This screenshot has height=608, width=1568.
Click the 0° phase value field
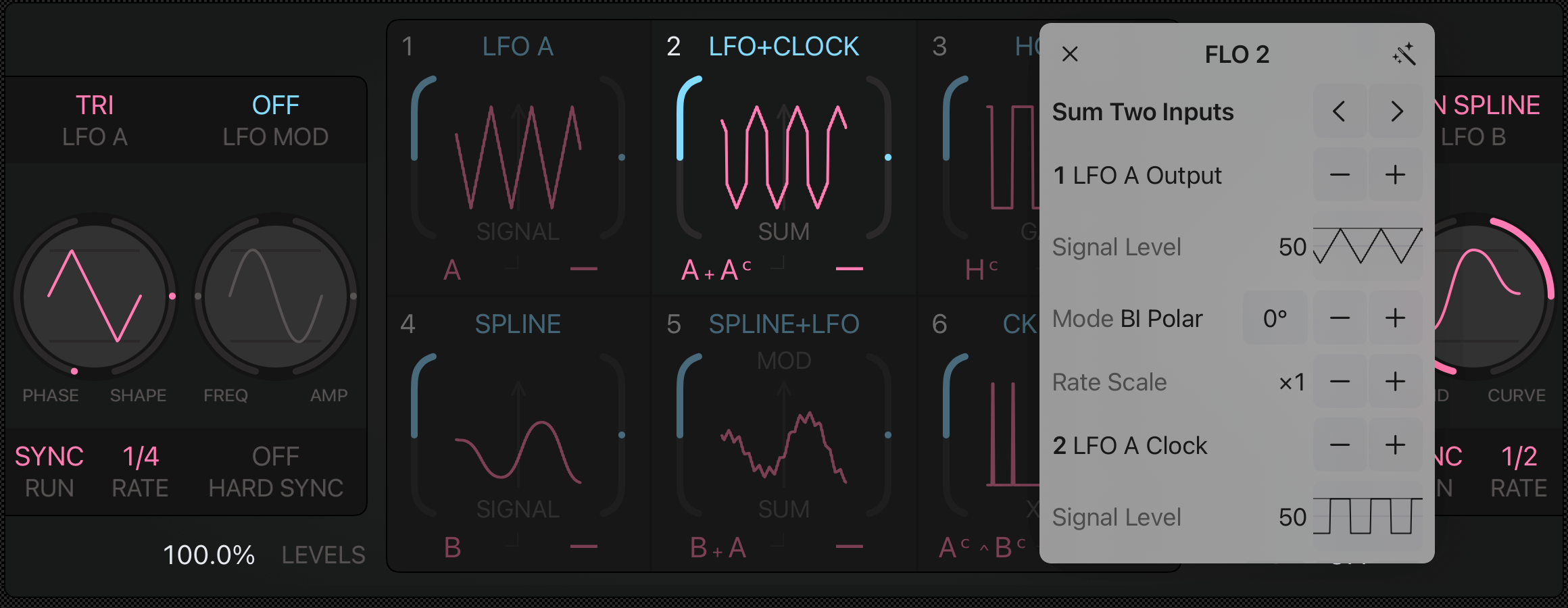(1275, 318)
